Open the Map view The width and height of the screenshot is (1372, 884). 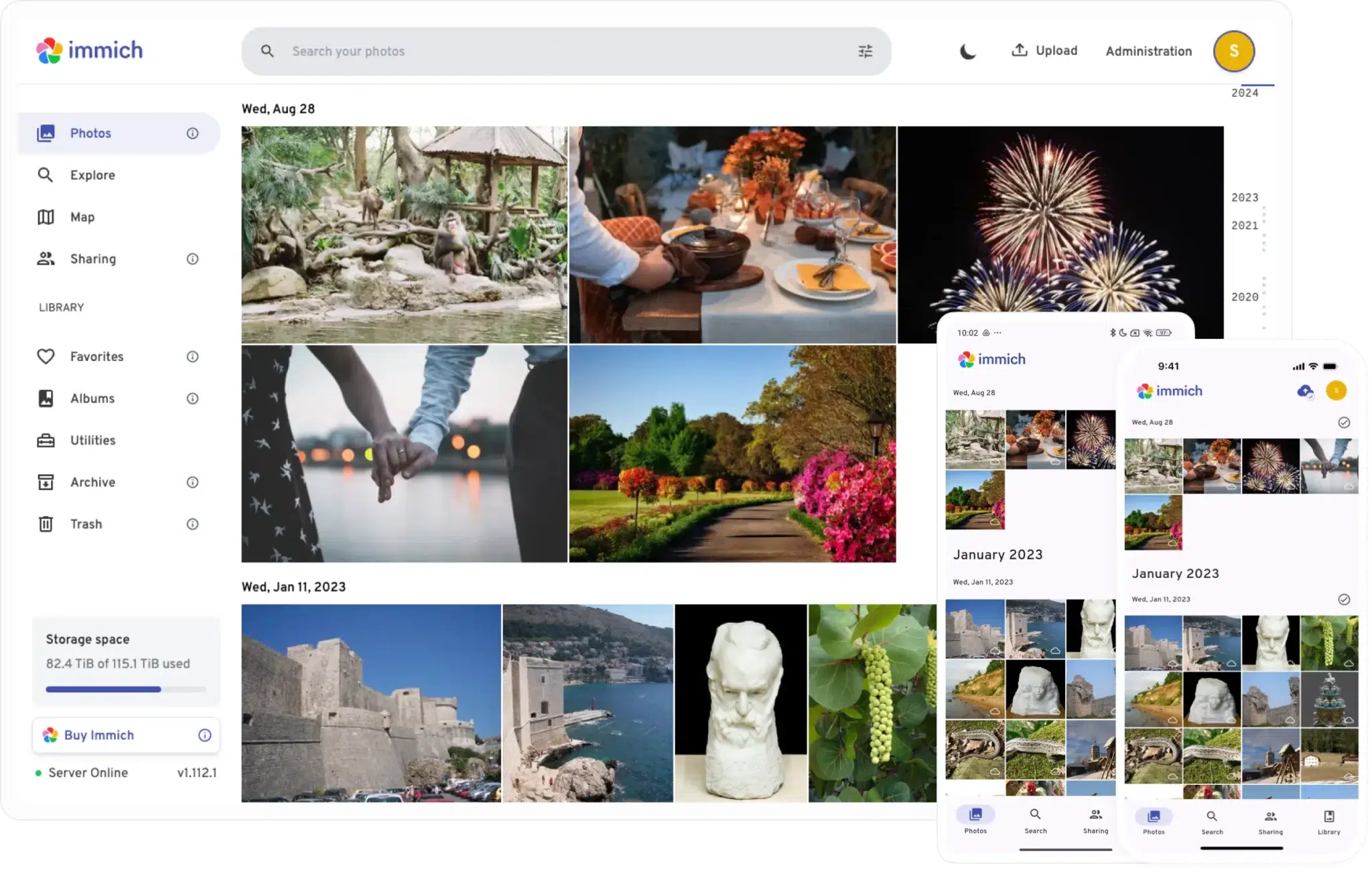click(x=82, y=217)
